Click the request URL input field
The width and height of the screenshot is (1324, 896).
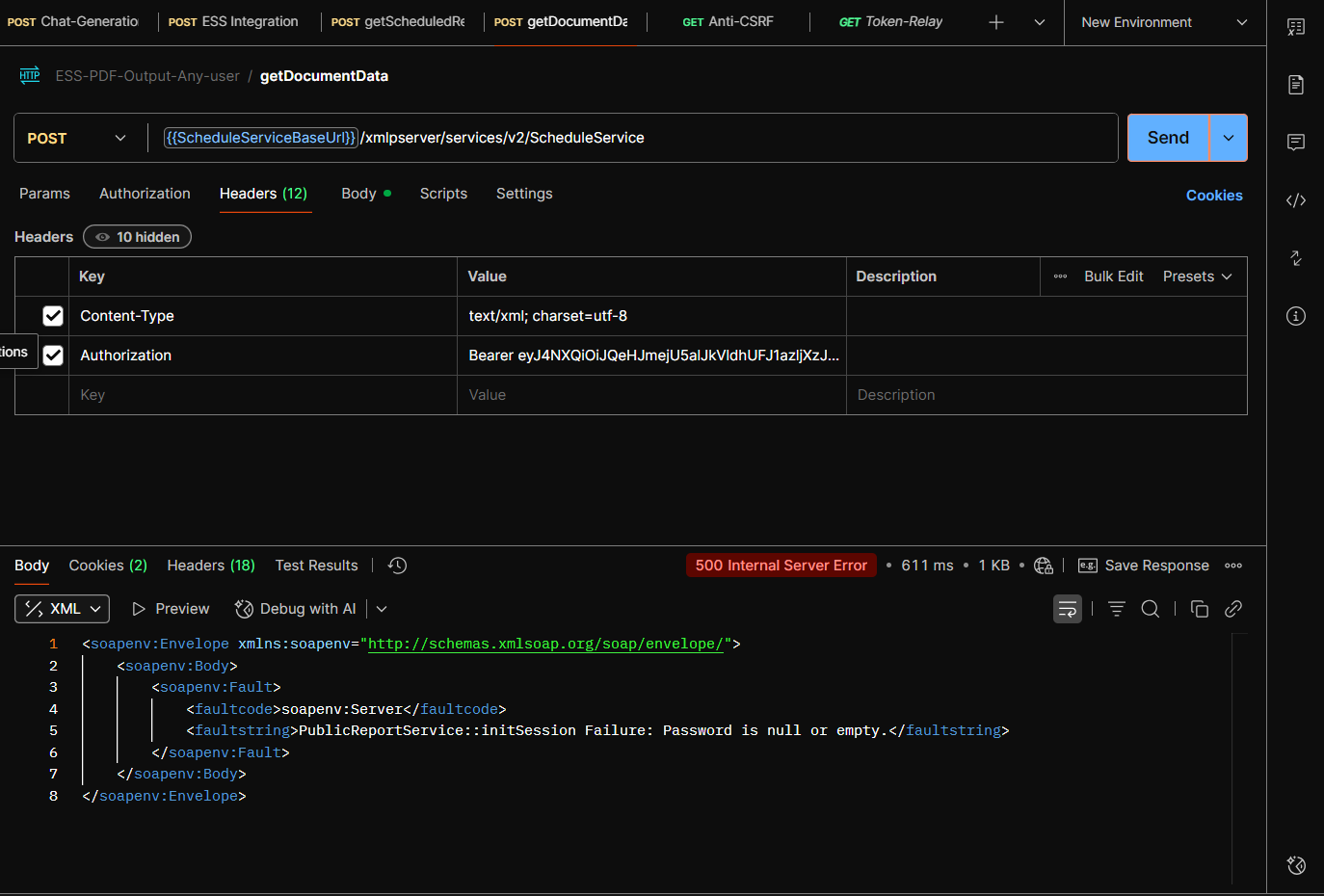(867, 138)
